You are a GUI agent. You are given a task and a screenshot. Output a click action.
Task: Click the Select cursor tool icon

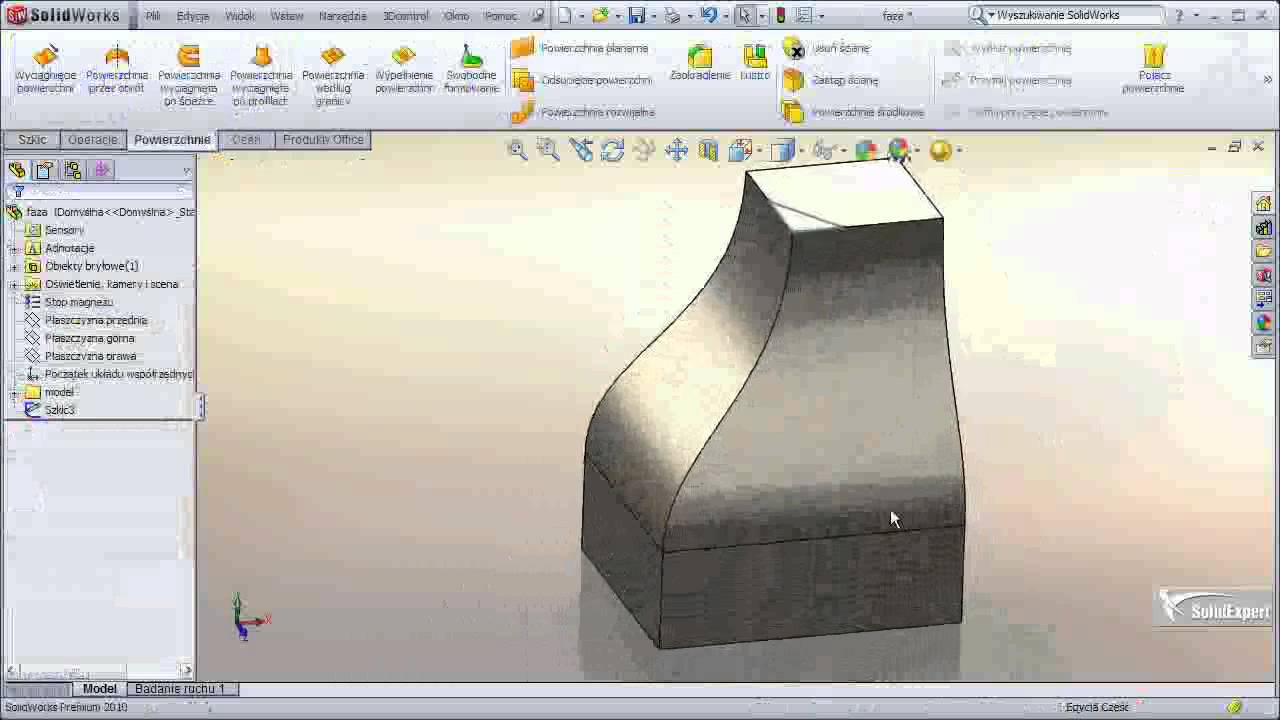coord(744,15)
